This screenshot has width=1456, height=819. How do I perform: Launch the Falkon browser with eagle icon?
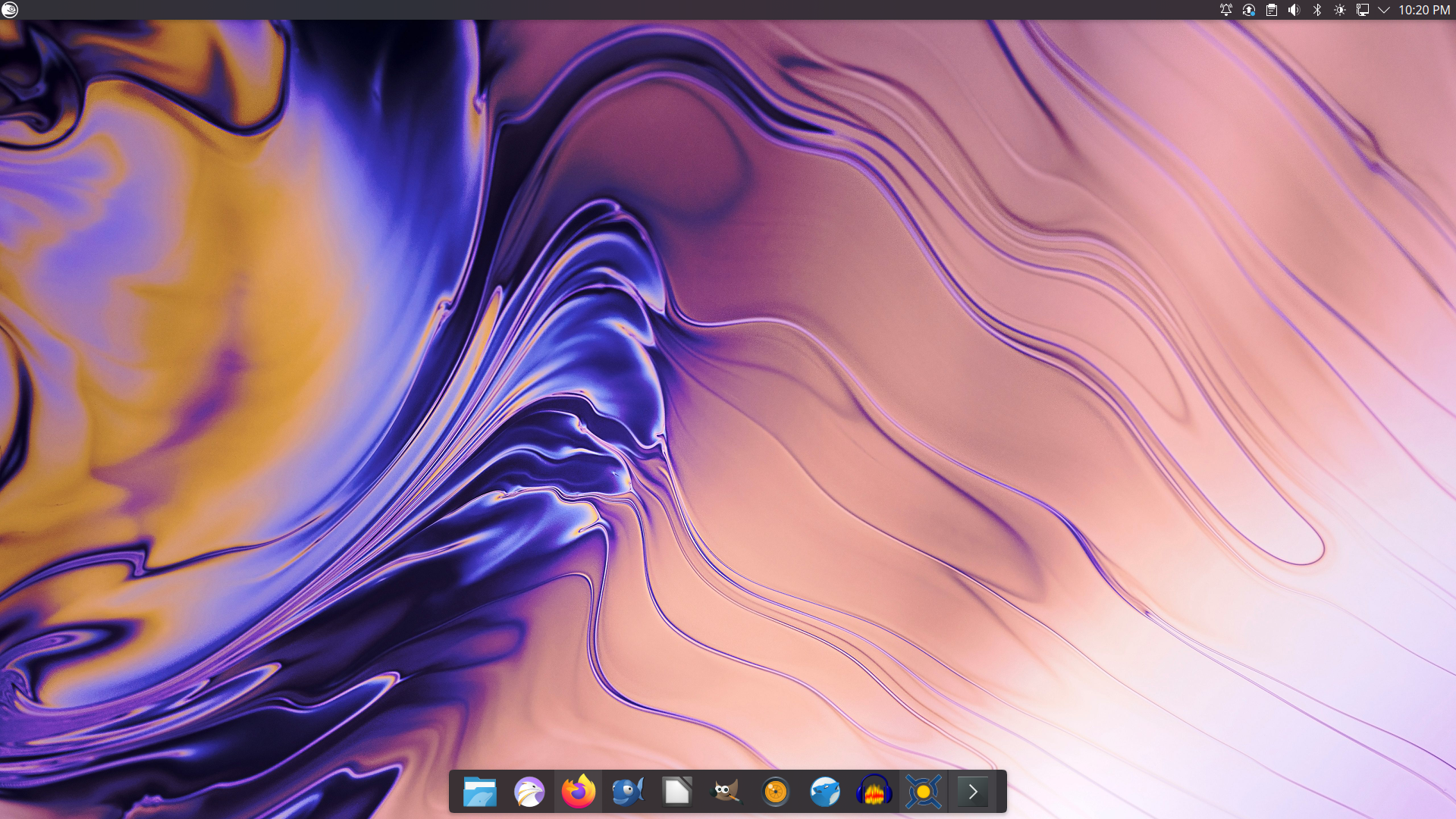(529, 792)
